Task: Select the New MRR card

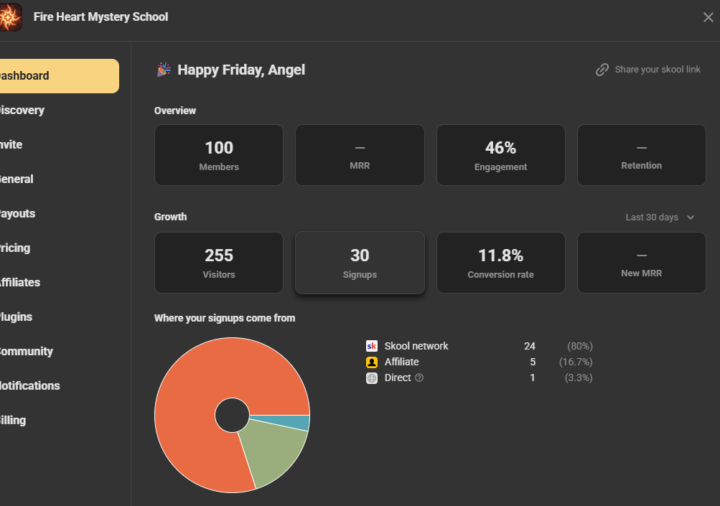Action: point(641,263)
